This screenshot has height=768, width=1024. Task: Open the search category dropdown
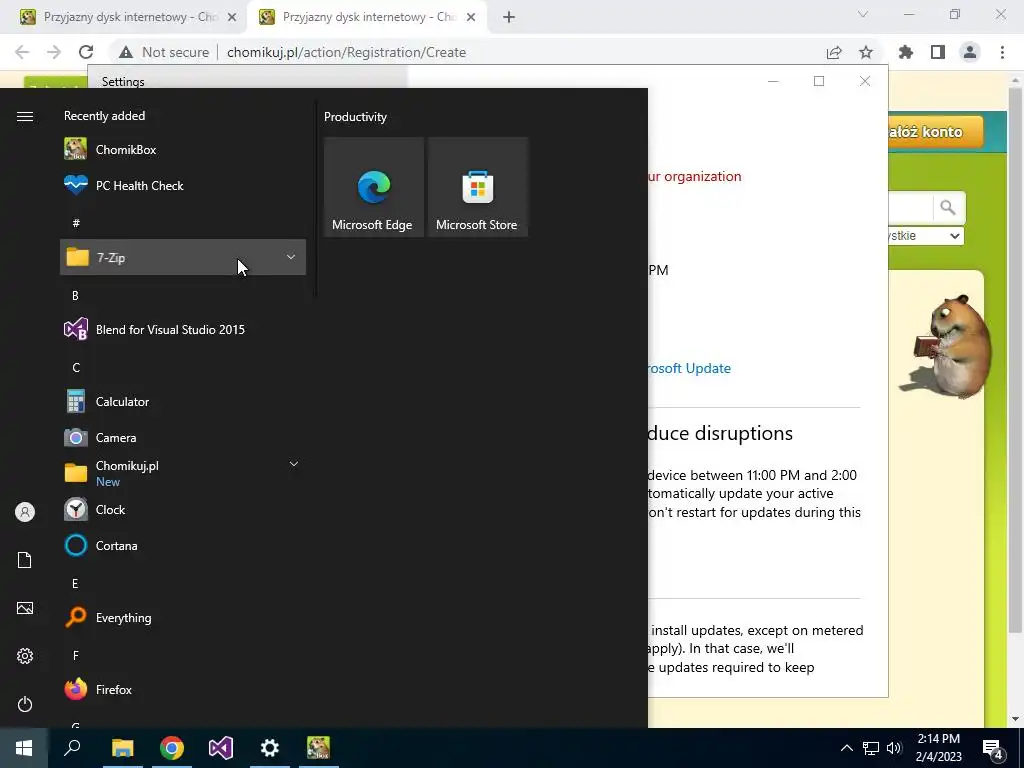[926, 236]
